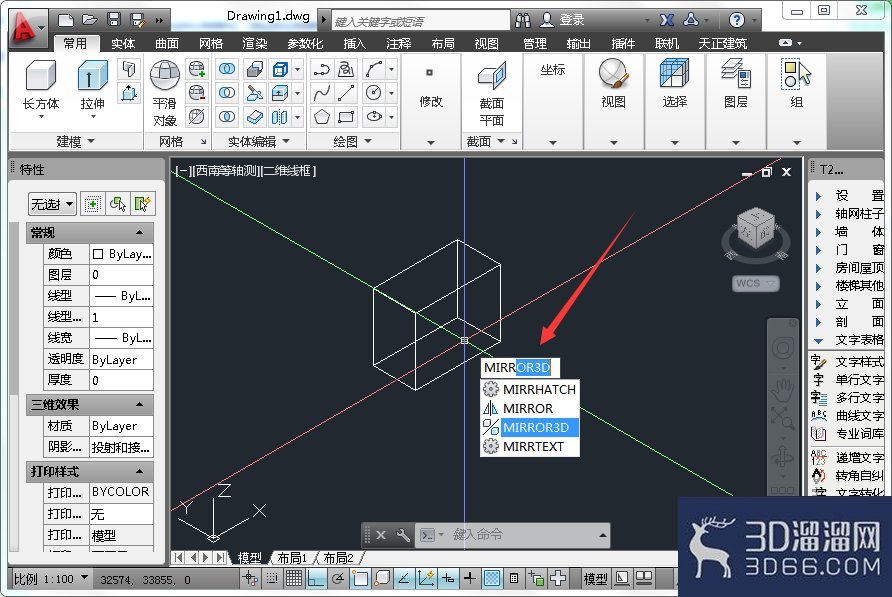Click the help question mark icon

(x=737, y=20)
